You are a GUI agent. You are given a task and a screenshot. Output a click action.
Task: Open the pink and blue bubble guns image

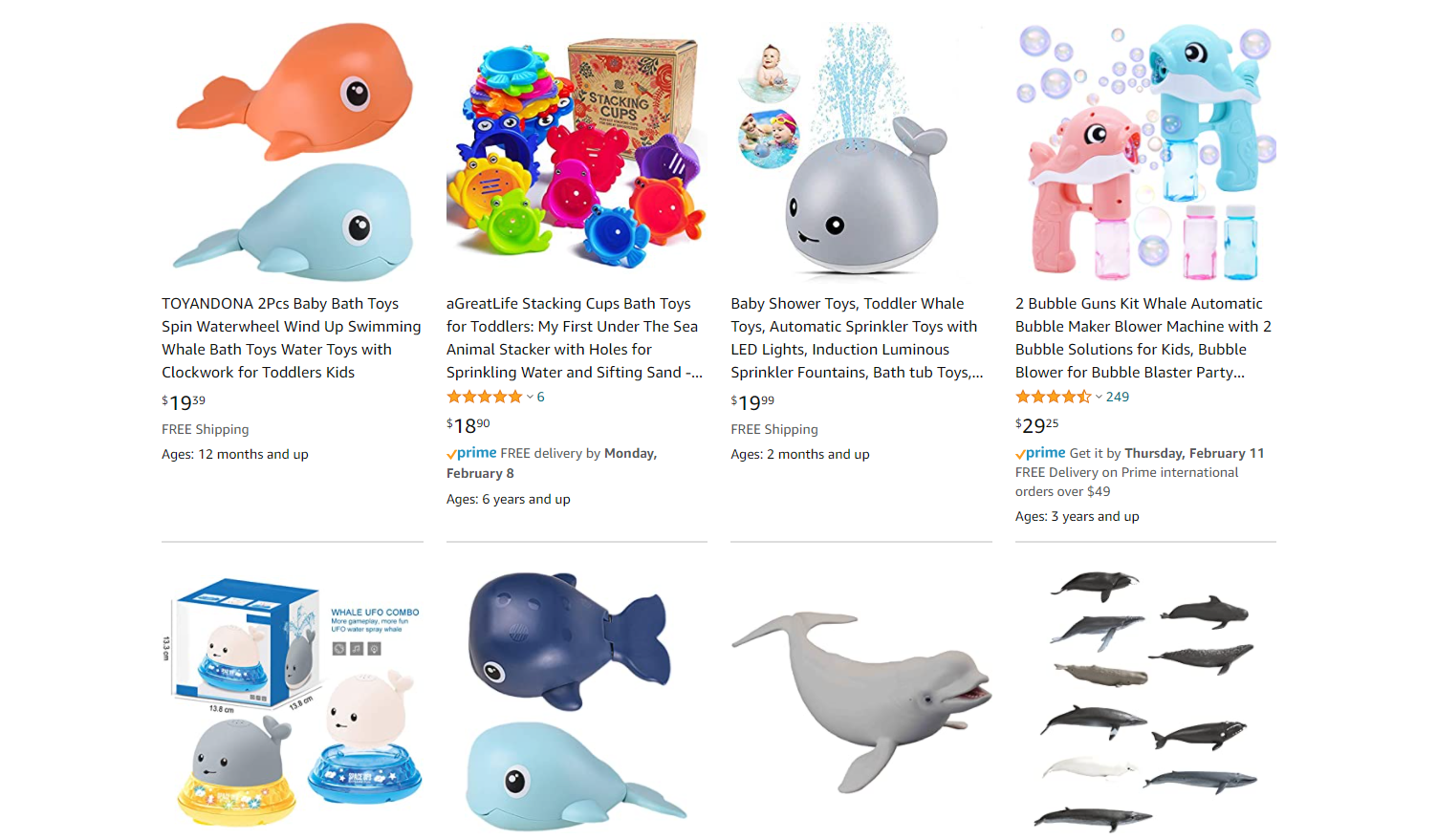1145,151
